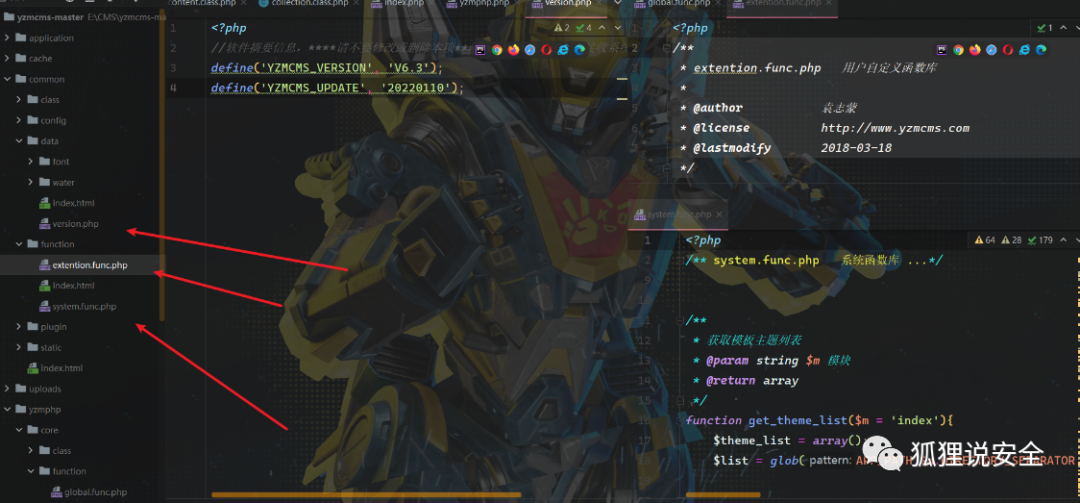Open version.php preview in Firefox, left editor
1080x503 pixels.
click(x=513, y=50)
